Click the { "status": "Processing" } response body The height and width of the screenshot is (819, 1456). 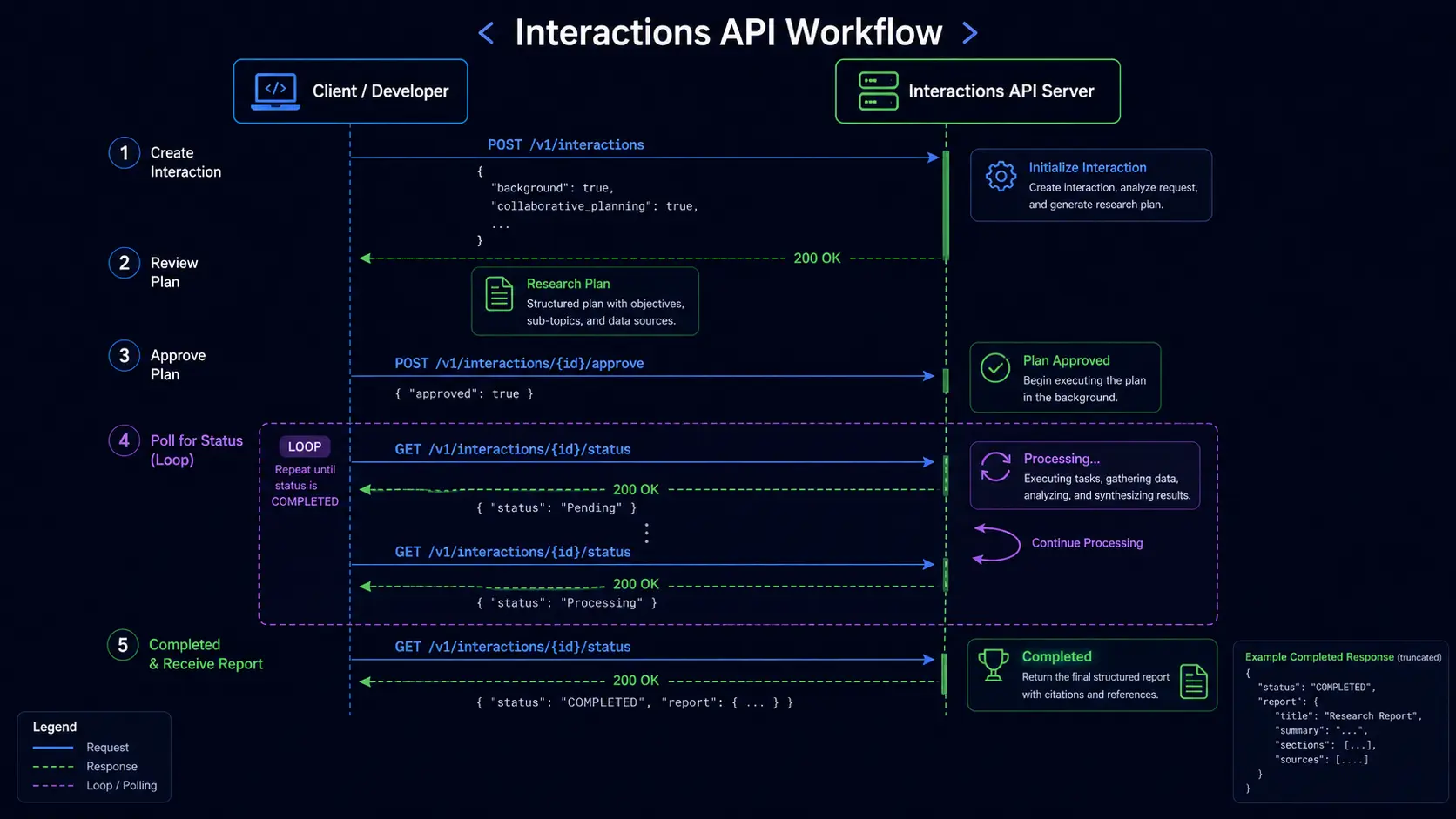point(567,603)
